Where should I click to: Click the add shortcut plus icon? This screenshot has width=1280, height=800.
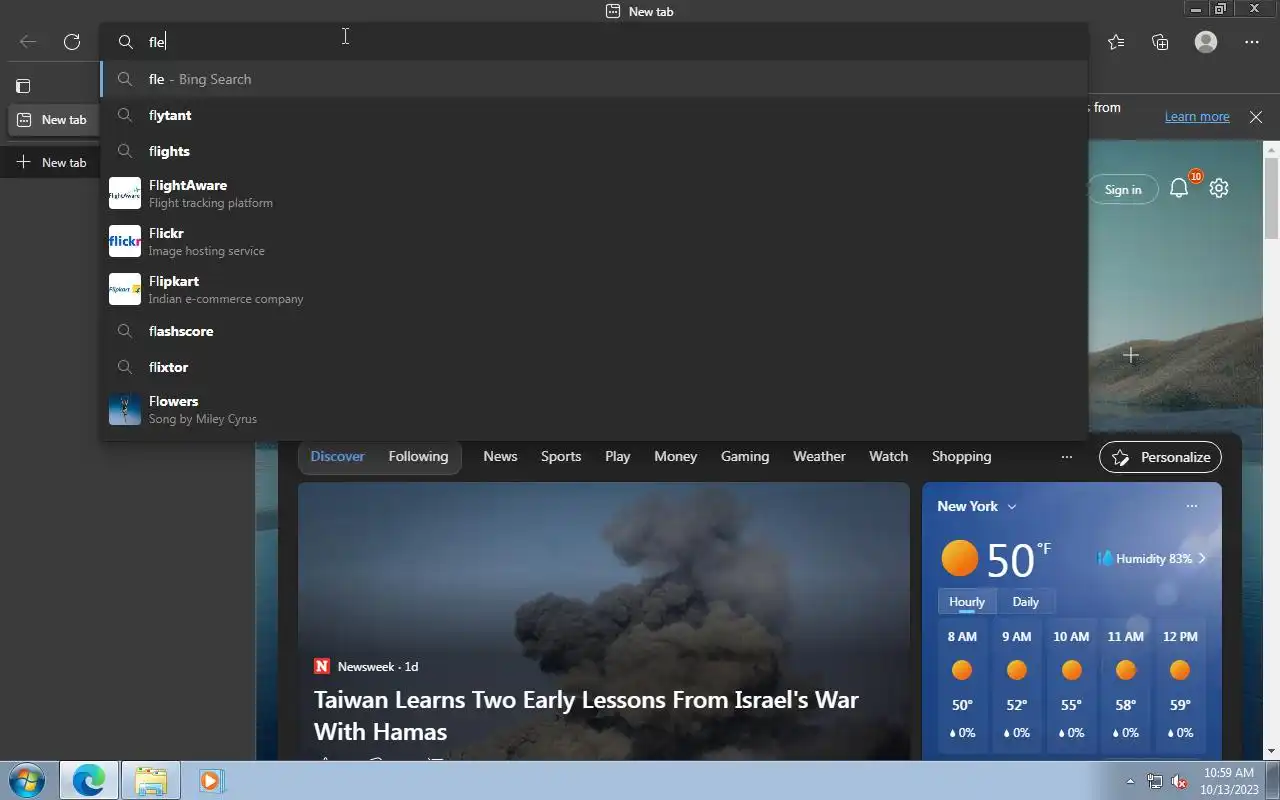(1131, 355)
